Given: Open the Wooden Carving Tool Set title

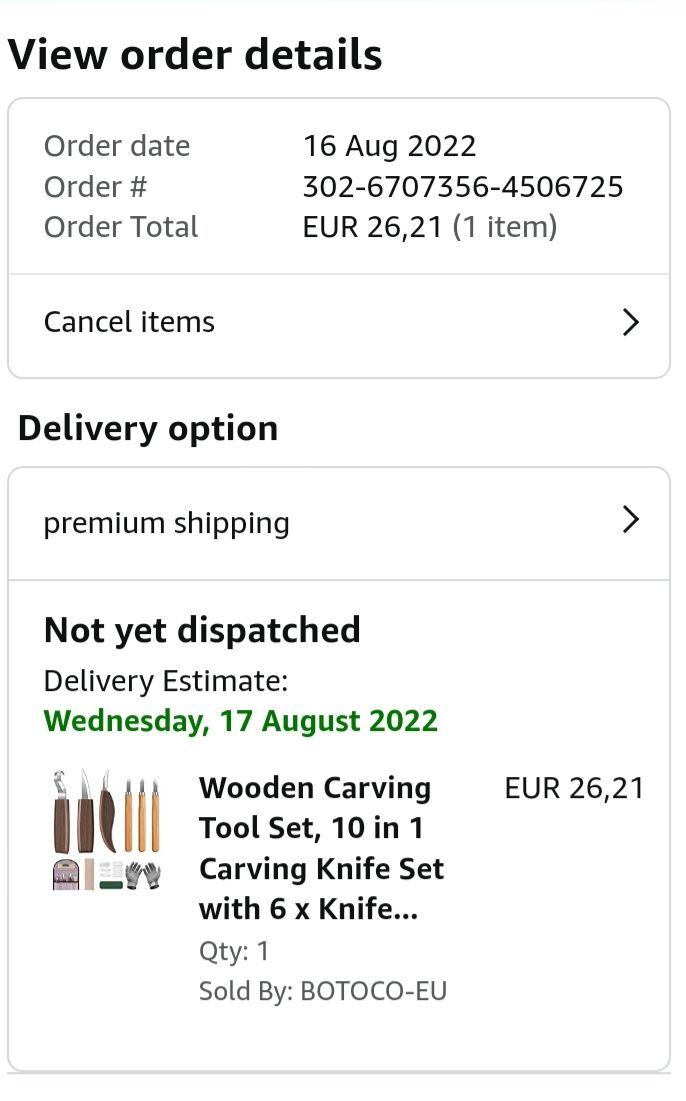Looking at the screenshot, I should point(321,848).
